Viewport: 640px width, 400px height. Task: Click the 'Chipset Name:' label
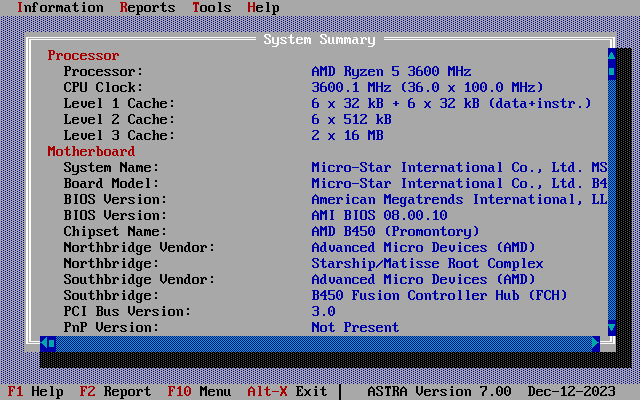pos(115,231)
